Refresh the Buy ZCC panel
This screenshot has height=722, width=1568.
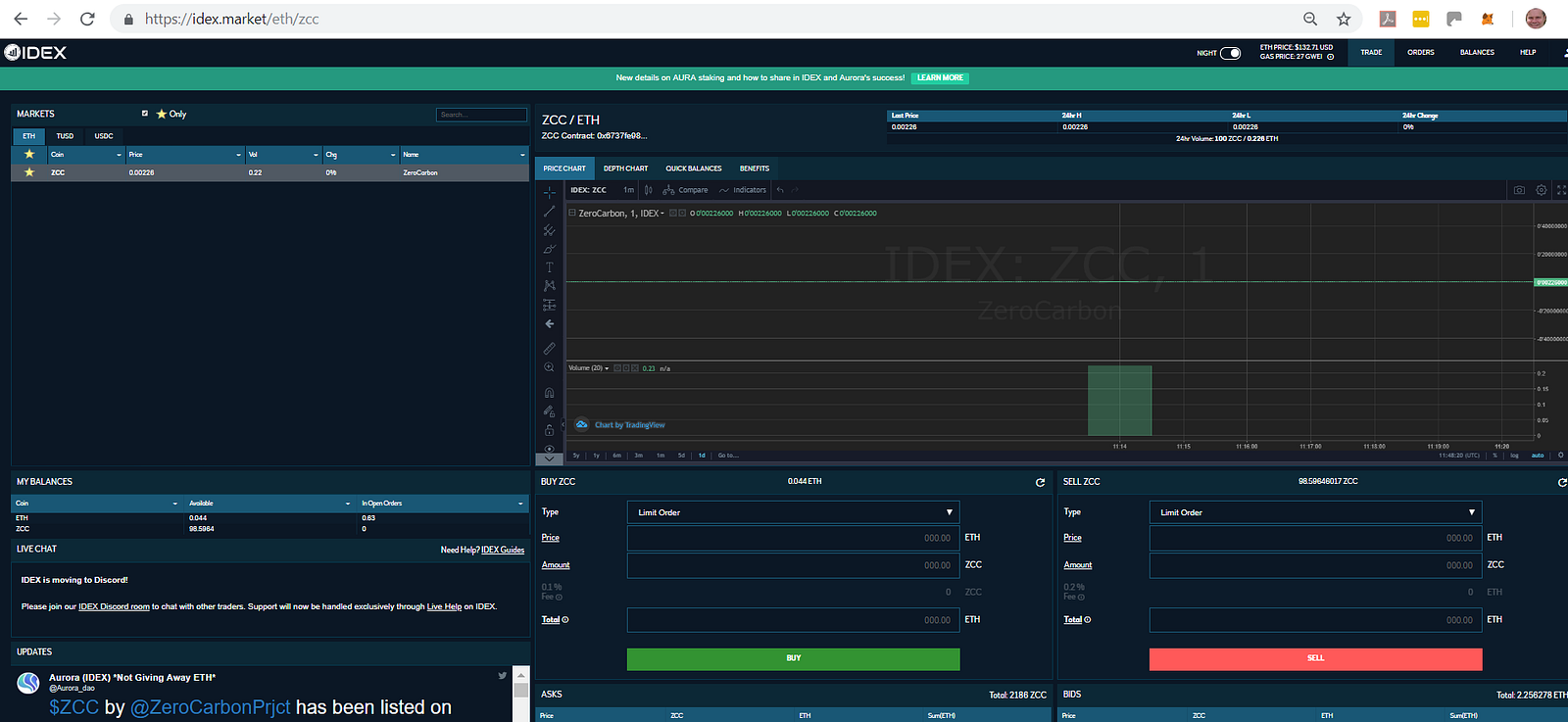pyautogui.click(x=1040, y=482)
